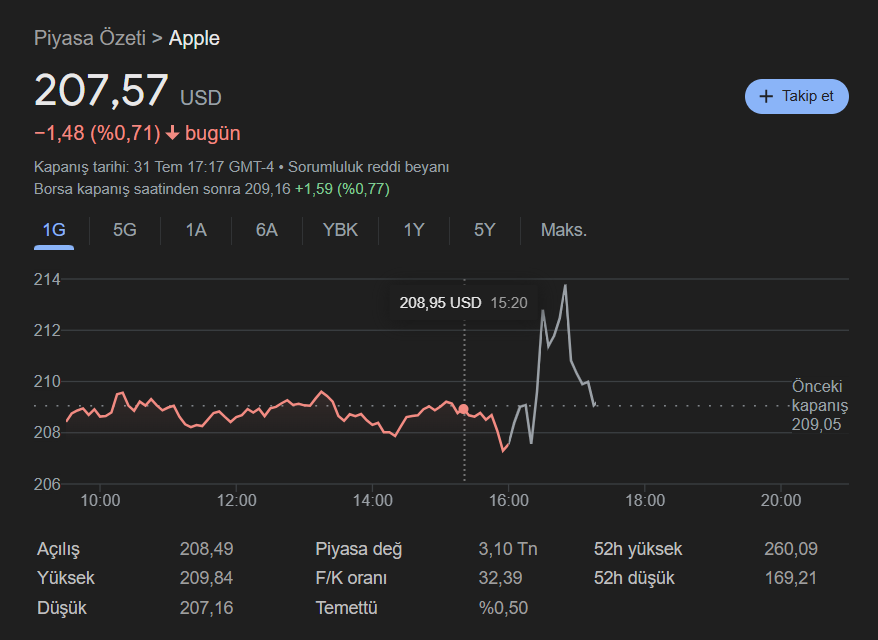
Task: Open the 5Y five-year tab
Action: (484, 230)
